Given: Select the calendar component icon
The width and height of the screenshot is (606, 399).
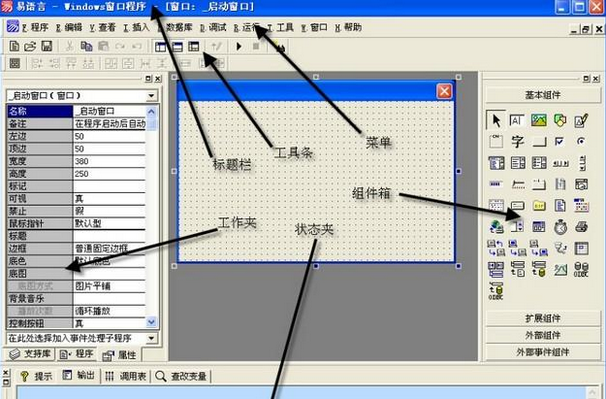Looking at the screenshot, I should (x=496, y=205).
